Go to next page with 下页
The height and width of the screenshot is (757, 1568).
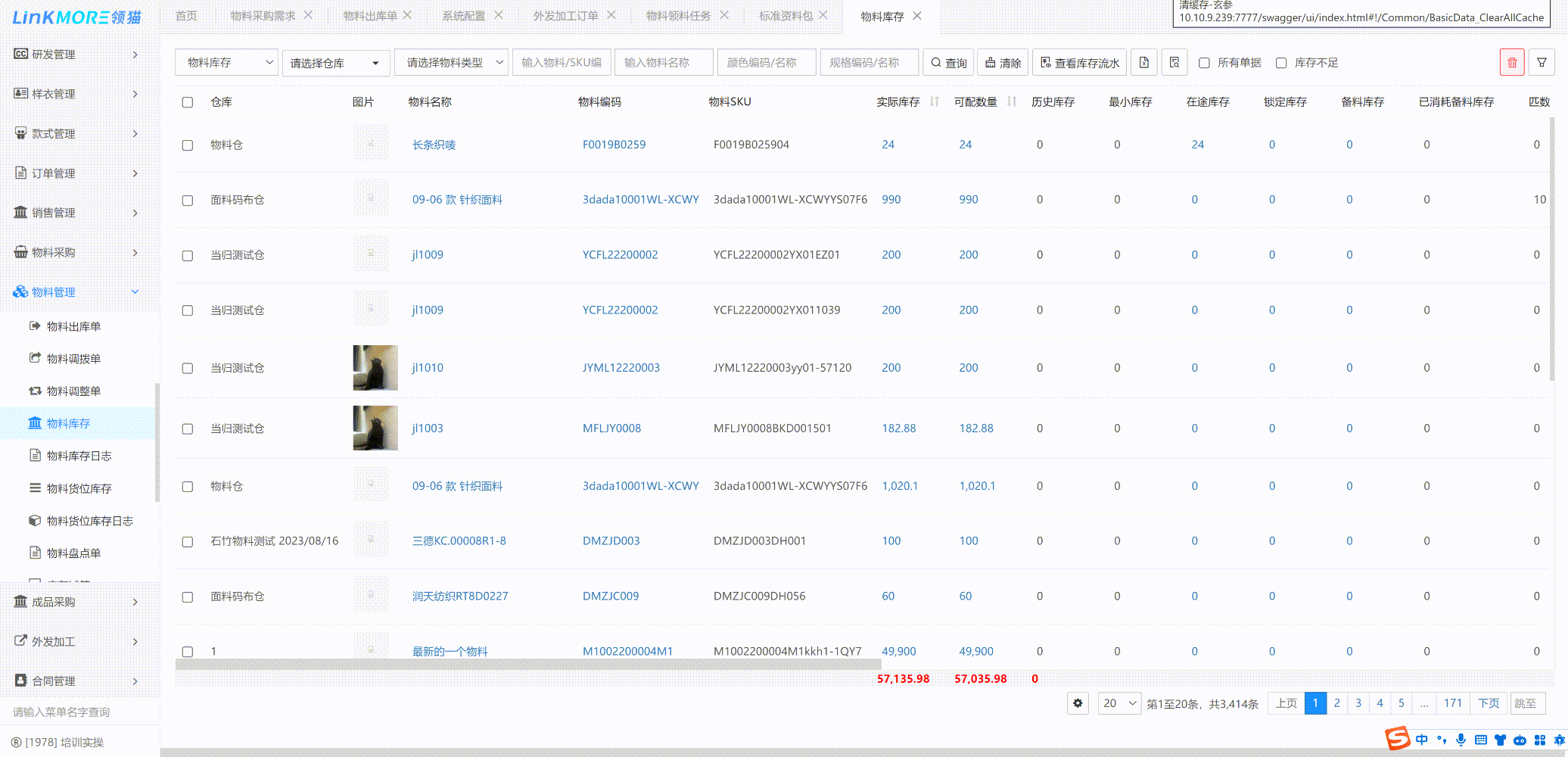(1488, 703)
